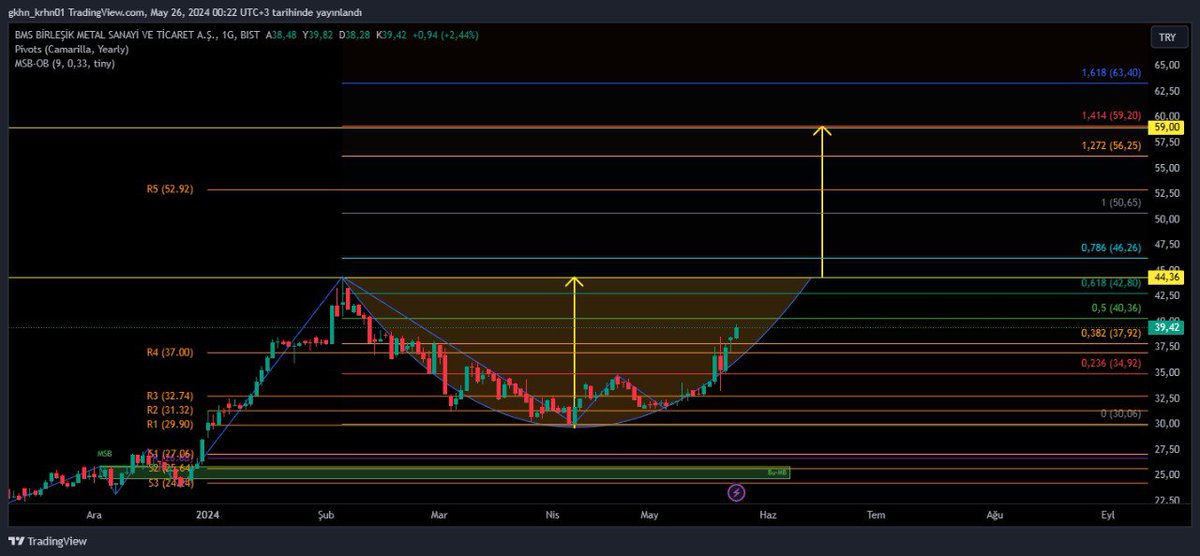Click the 35,00 price axis value
Viewport: 1200px width, 556px height.
point(1167,373)
